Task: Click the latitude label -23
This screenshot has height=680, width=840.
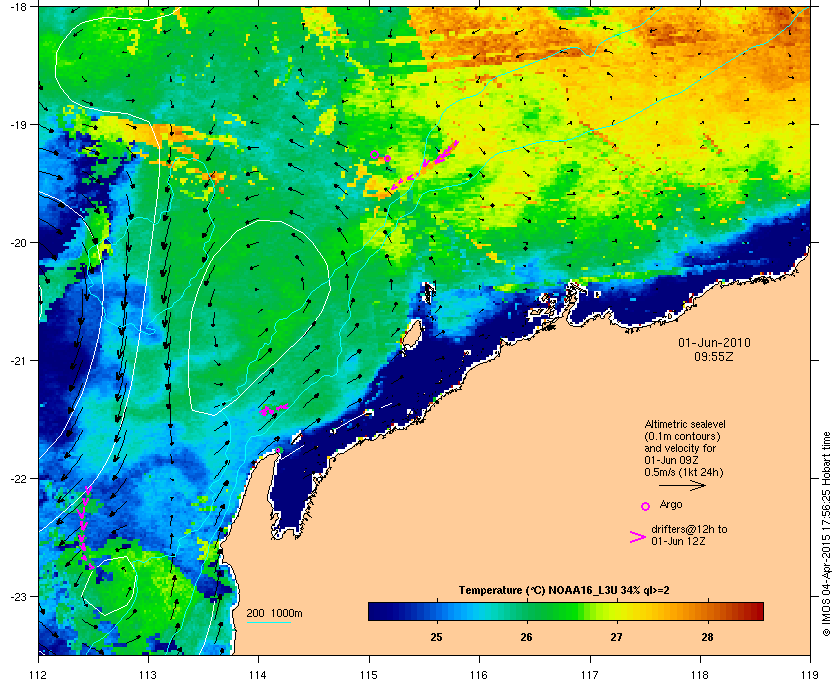Action: pos(18,596)
